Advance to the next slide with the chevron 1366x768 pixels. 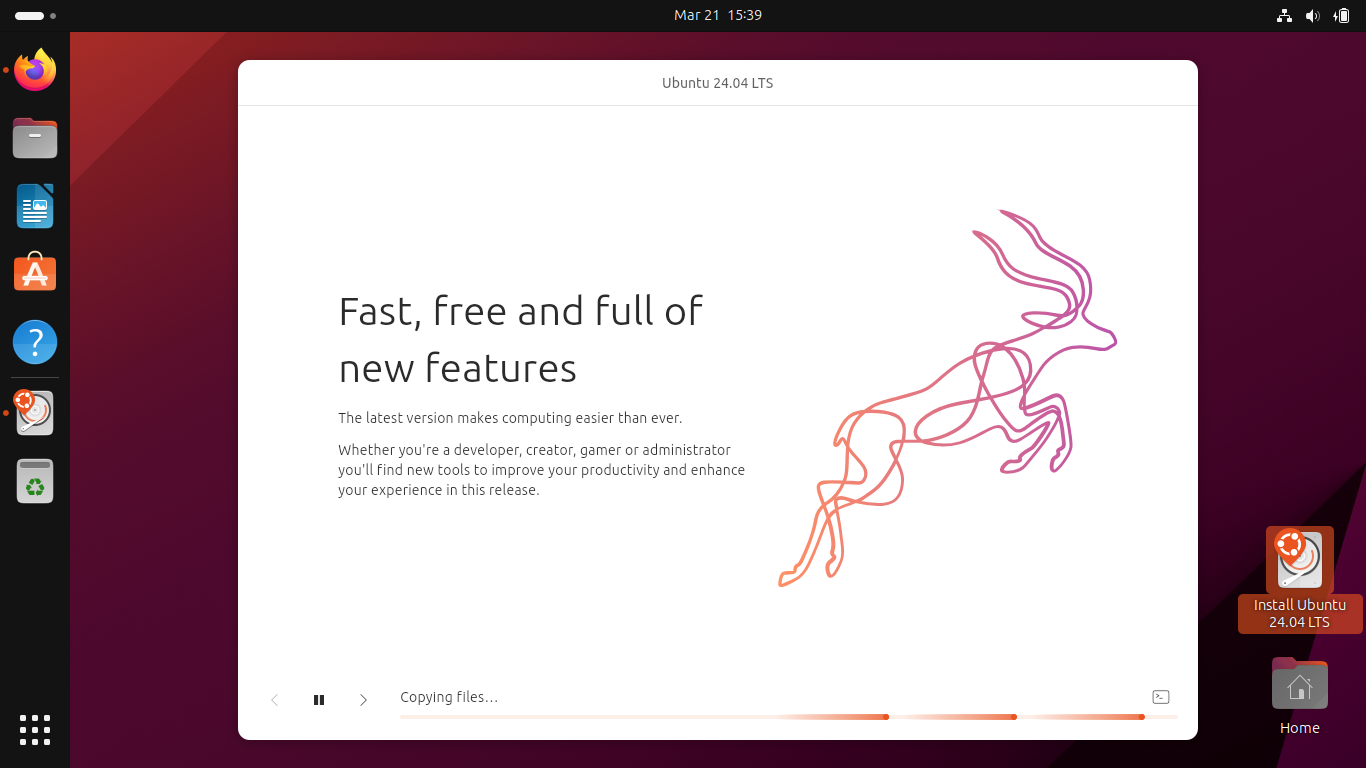tap(363, 699)
